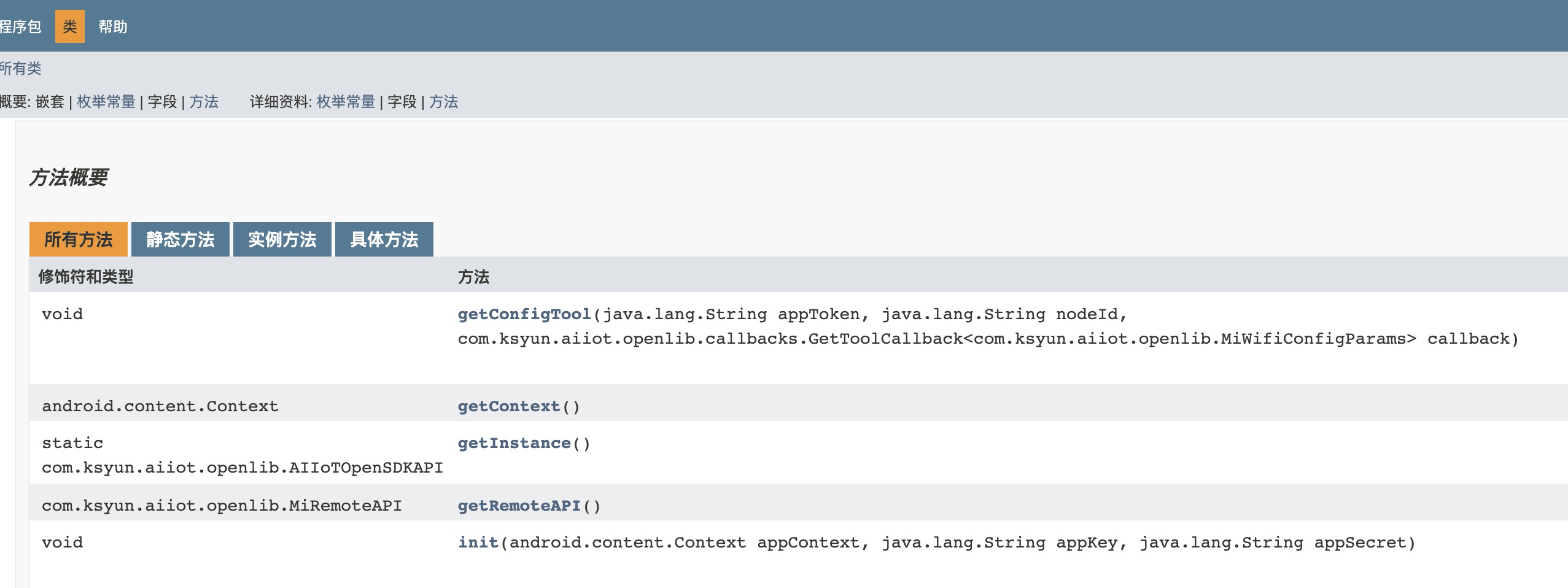Image resolution: width=1568 pixels, height=588 pixels.
Task: Open the getInstance method link
Action: pos(514,443)
